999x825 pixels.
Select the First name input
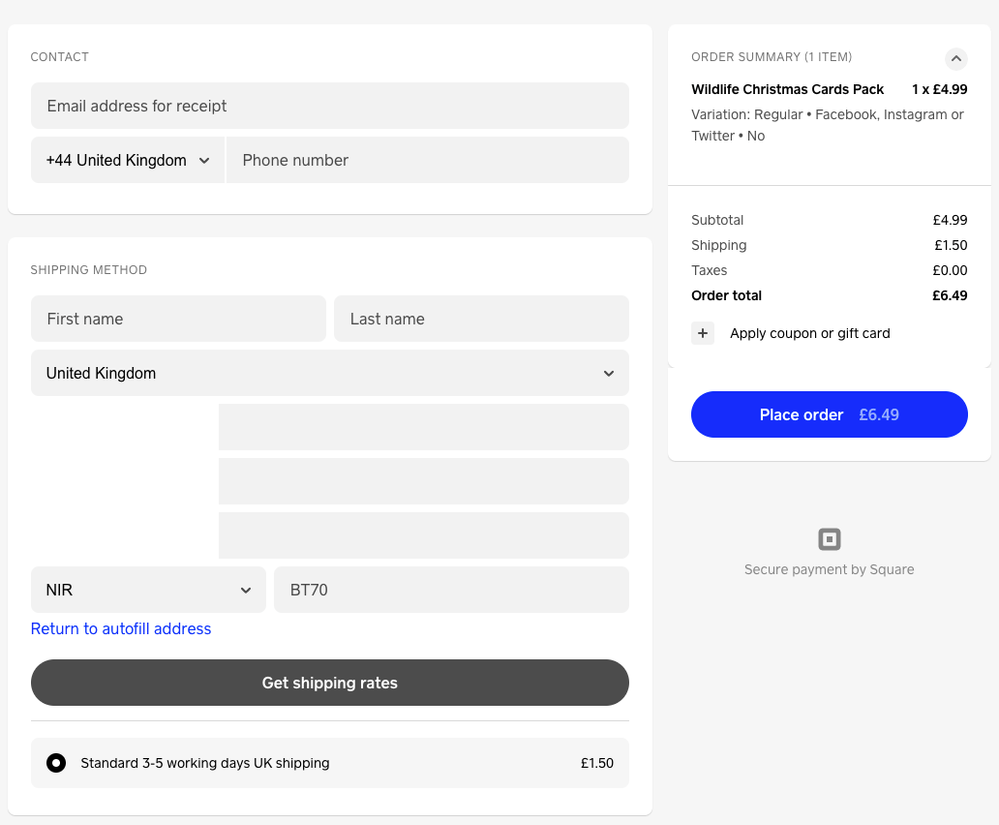pyautogui.click(x=178, y=319)
